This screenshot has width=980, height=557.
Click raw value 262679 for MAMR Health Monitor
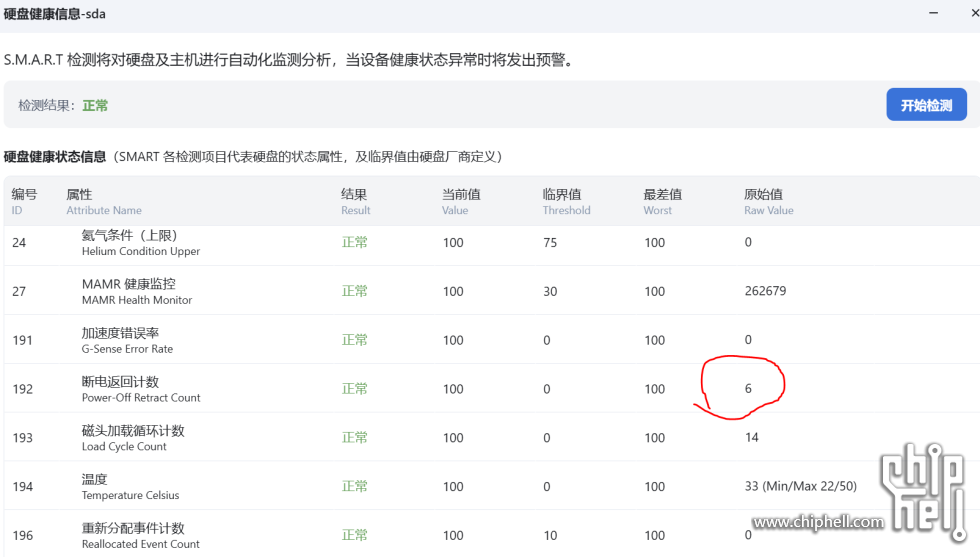pyautogui.click(x=765, y=291)
